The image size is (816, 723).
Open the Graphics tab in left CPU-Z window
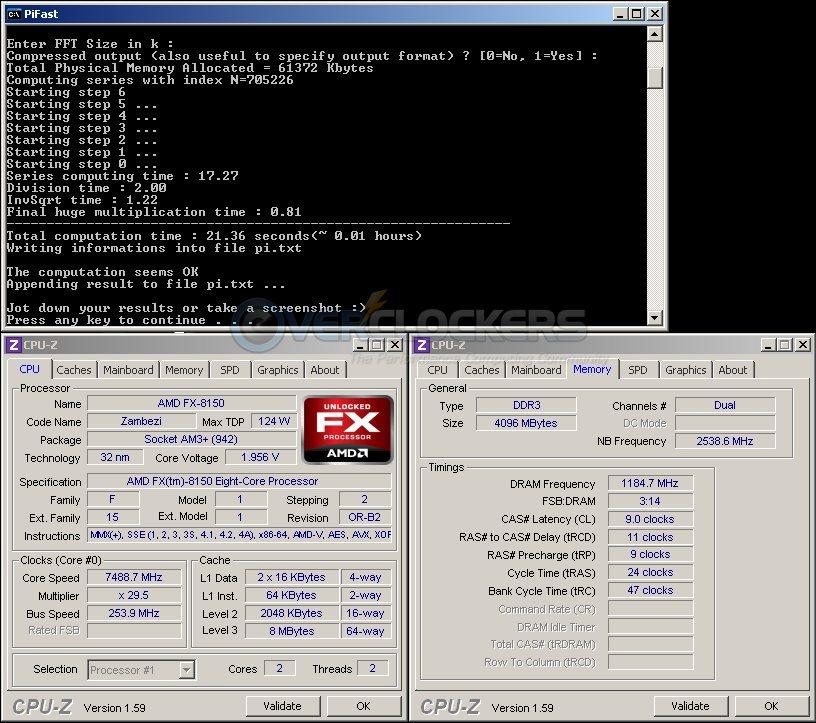click(277, 370)
